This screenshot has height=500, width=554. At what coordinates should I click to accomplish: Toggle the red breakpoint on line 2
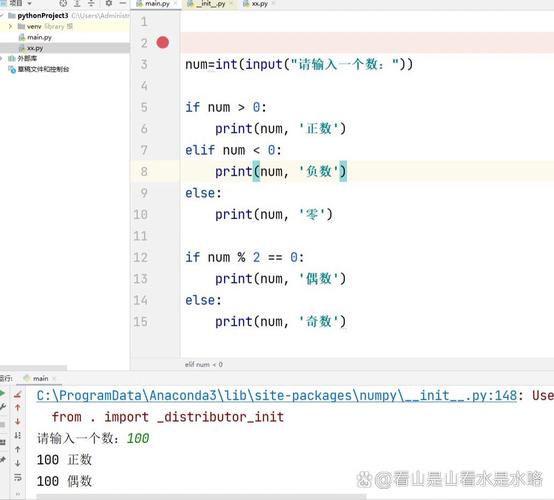click(x=163, y=42)
